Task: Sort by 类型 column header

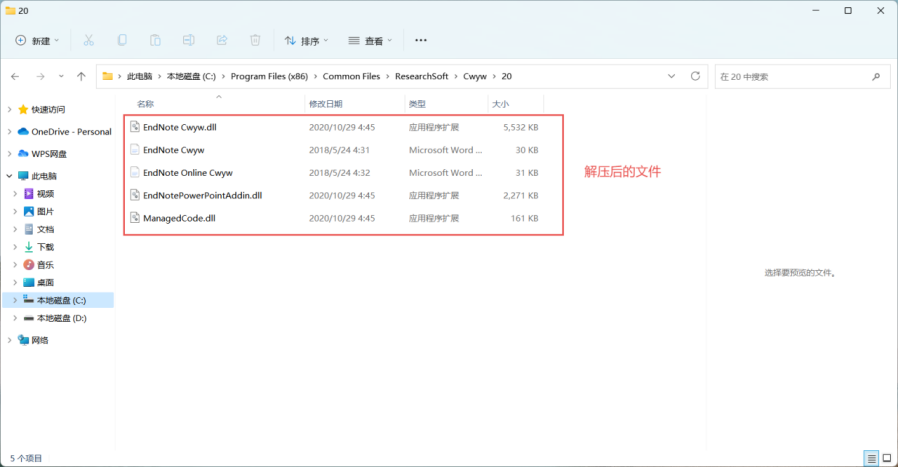Action: point(417,104)
